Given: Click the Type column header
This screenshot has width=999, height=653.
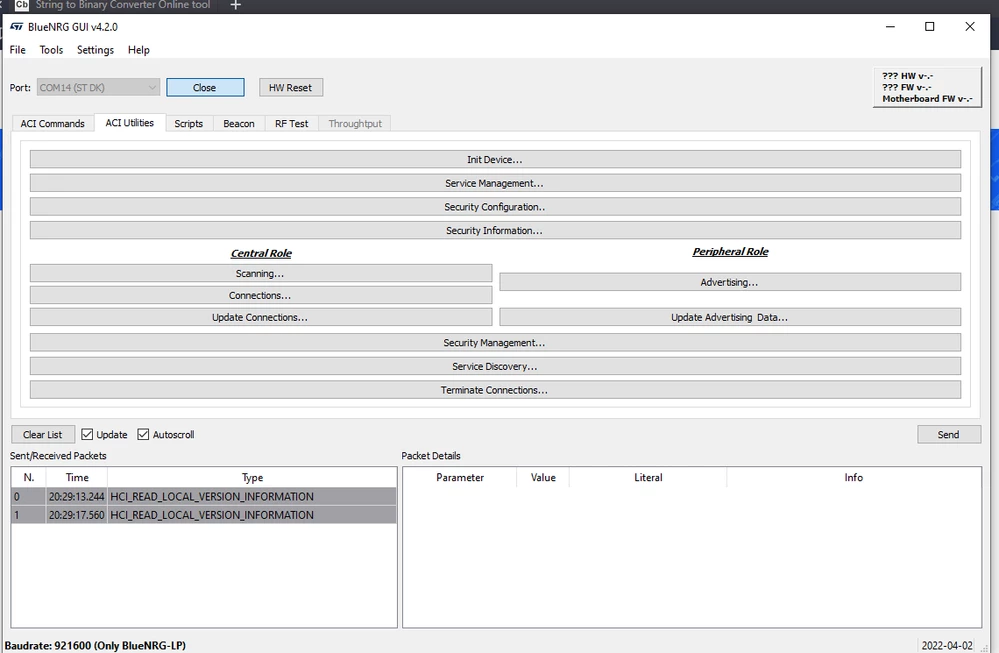Looking at the screenshot, I should coord(252,477).
